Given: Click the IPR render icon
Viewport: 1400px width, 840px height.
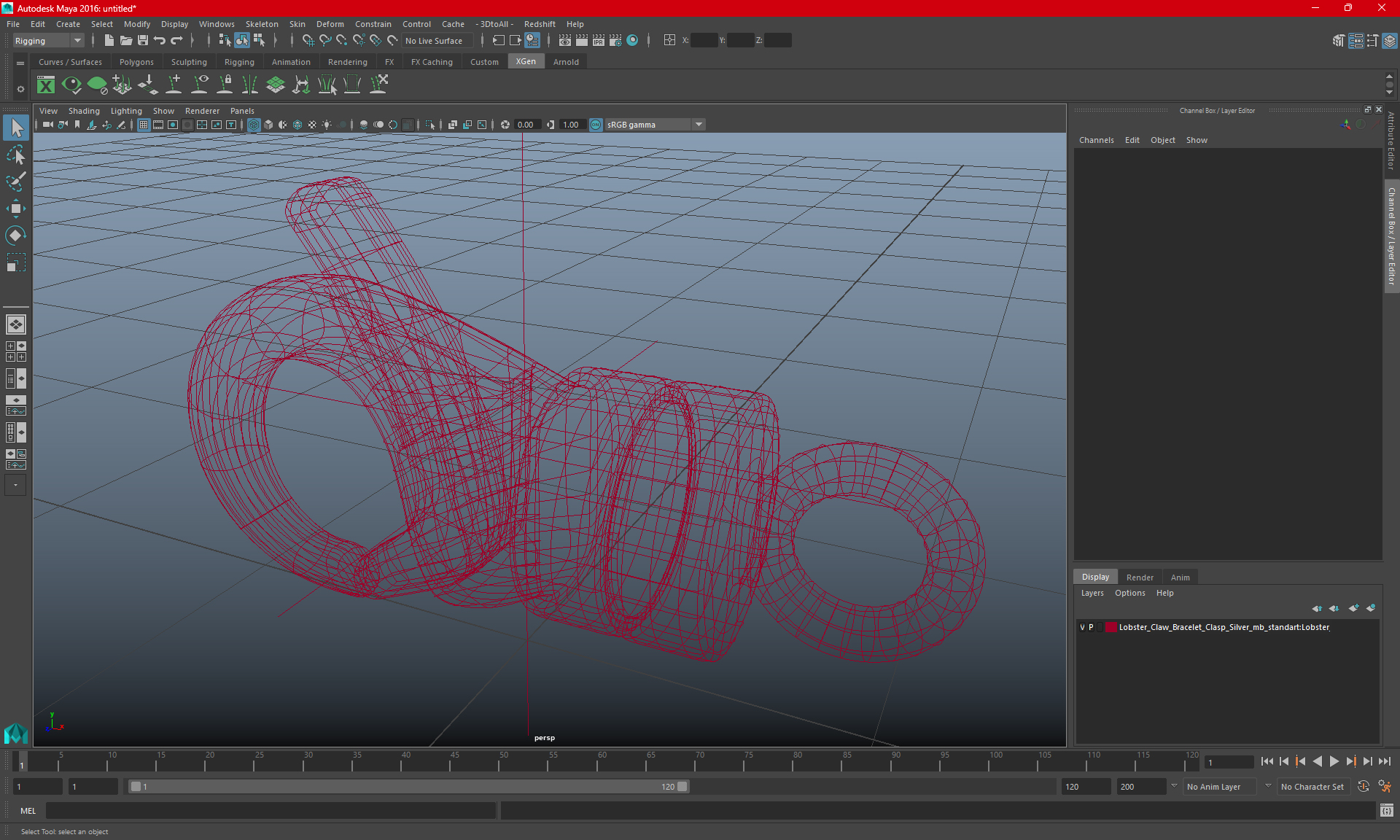Looking at the screenshot, I should (599, 41).
